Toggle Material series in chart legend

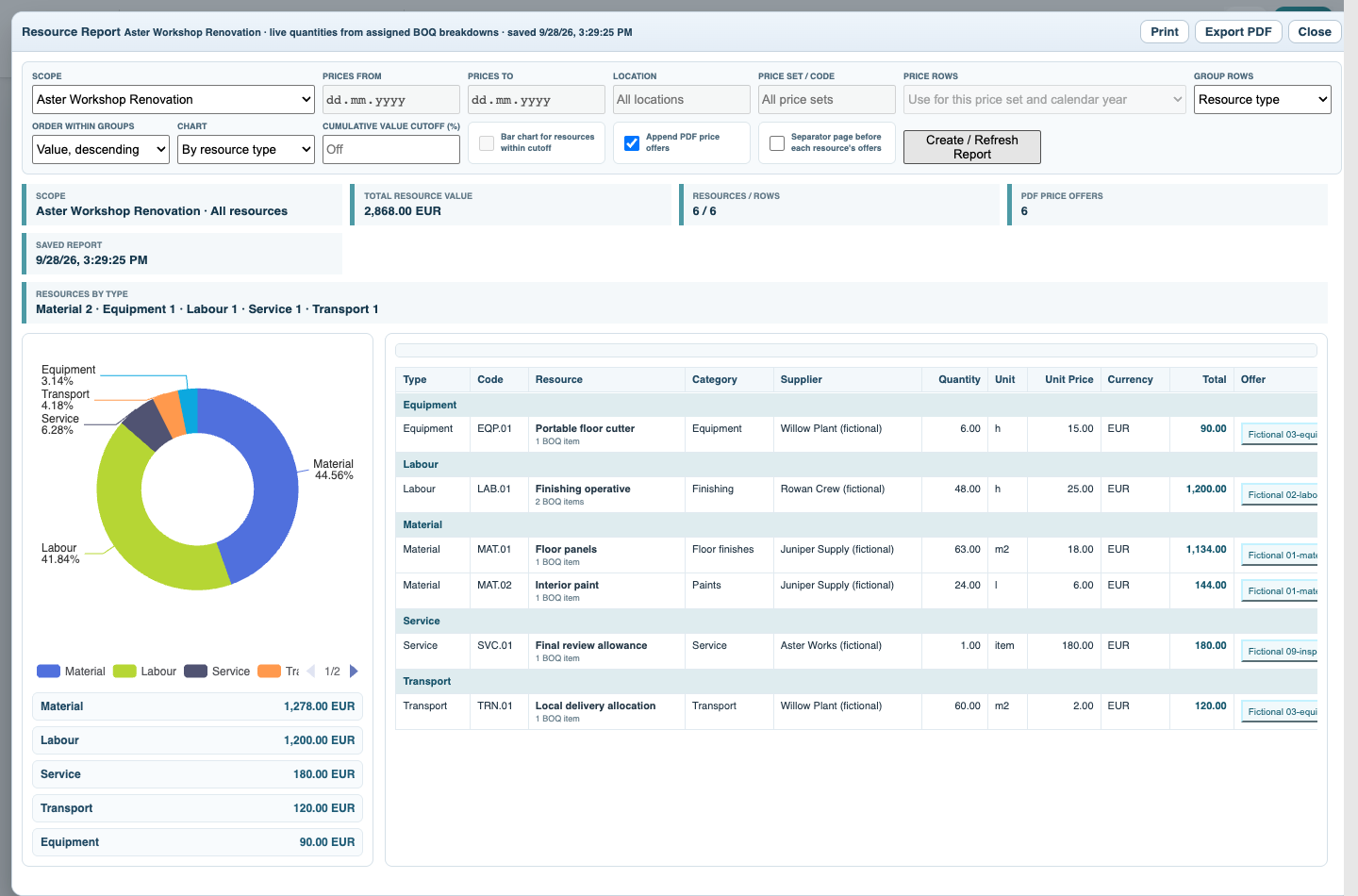[71, 672]
